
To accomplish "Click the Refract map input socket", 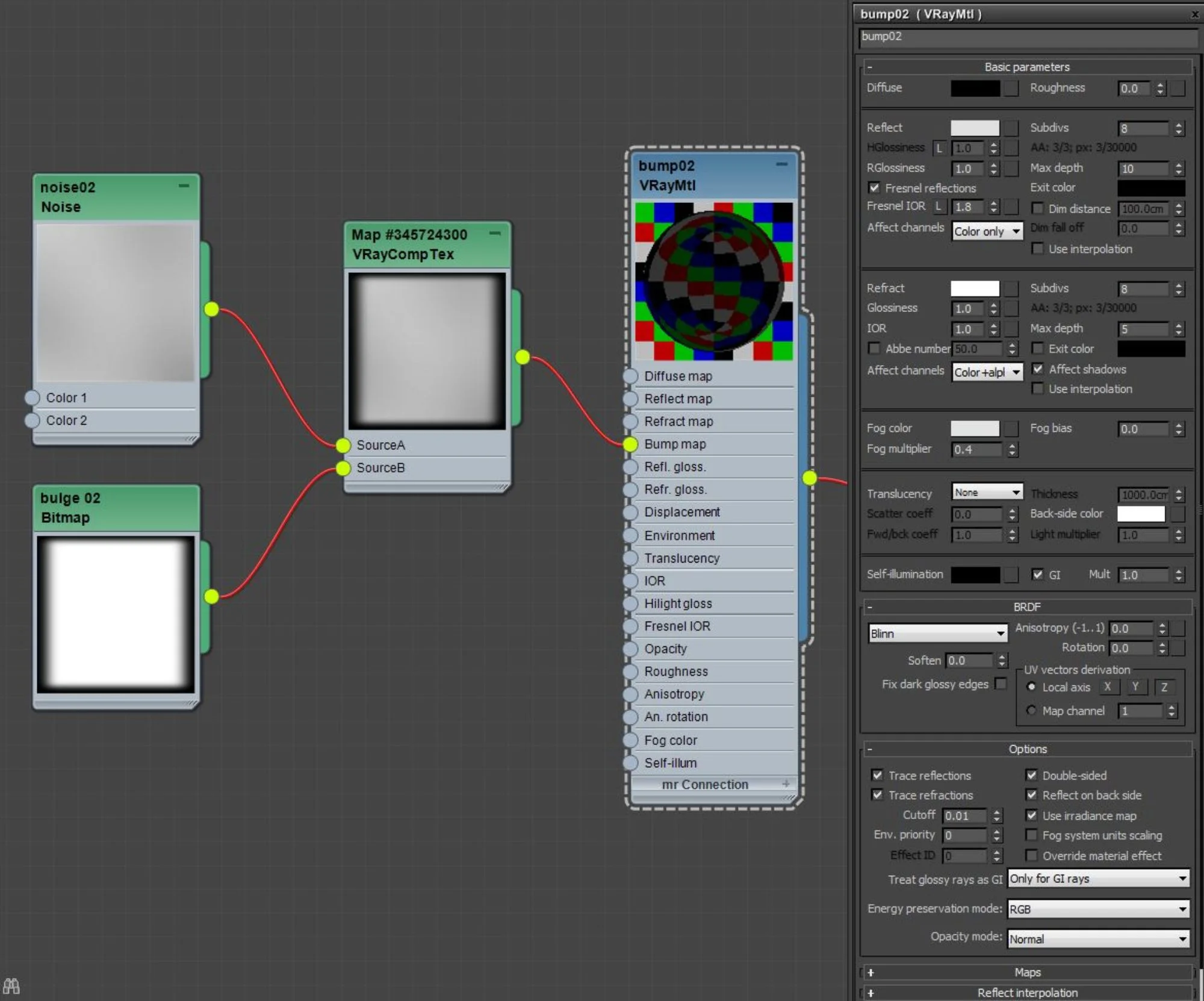I will (x=630, y=422).
